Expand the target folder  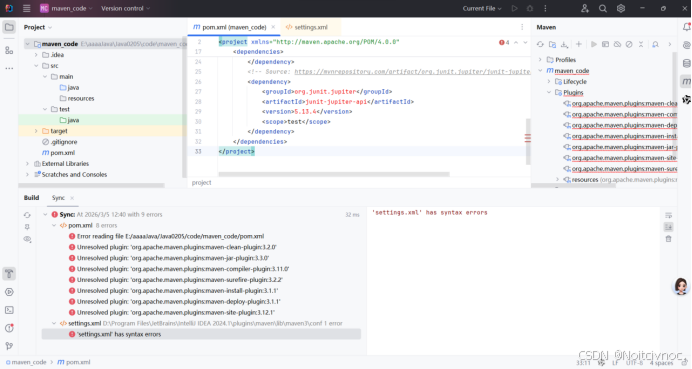(x=36, y=131)
